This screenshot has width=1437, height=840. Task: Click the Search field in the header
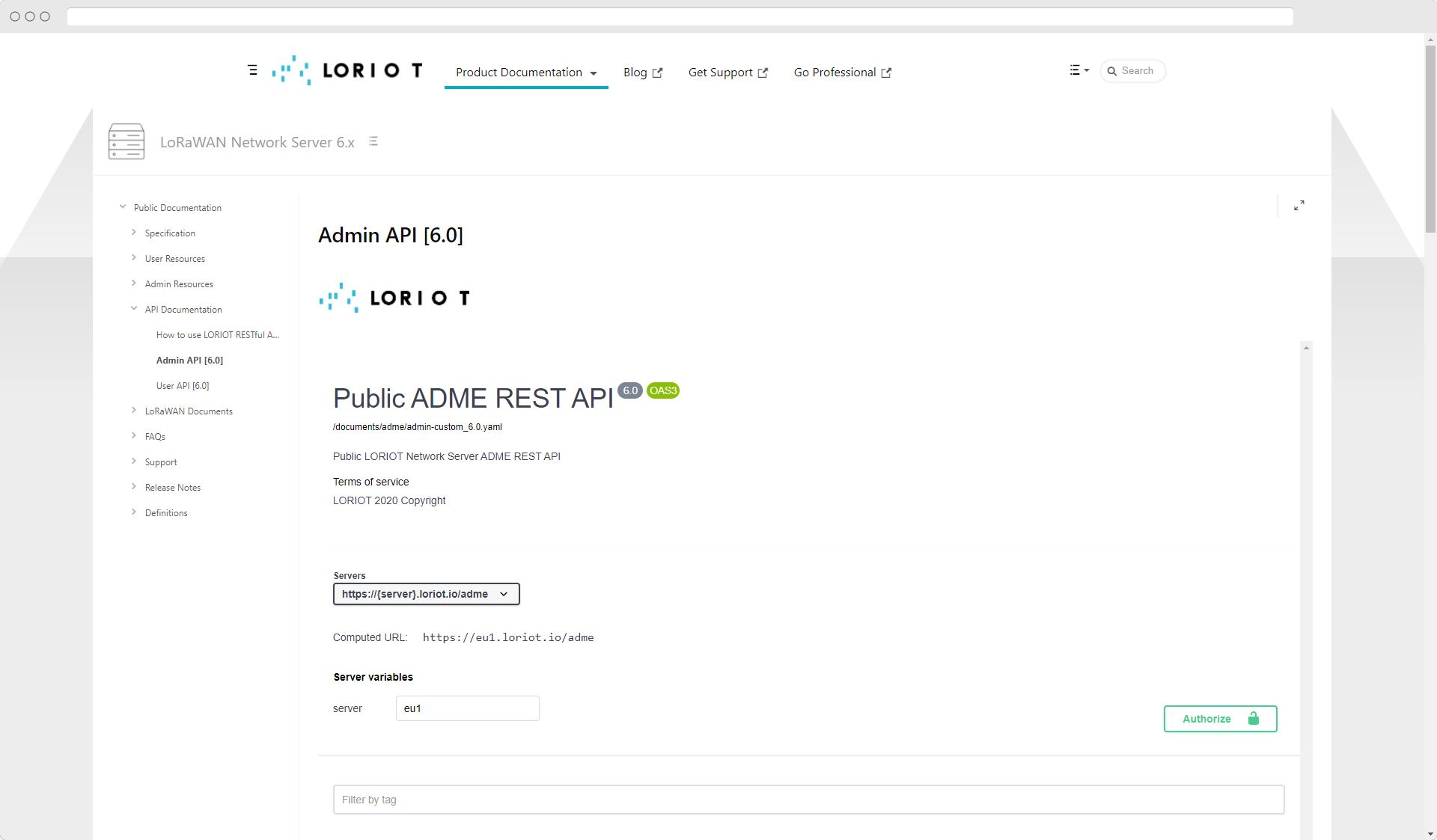point(1132,71)
